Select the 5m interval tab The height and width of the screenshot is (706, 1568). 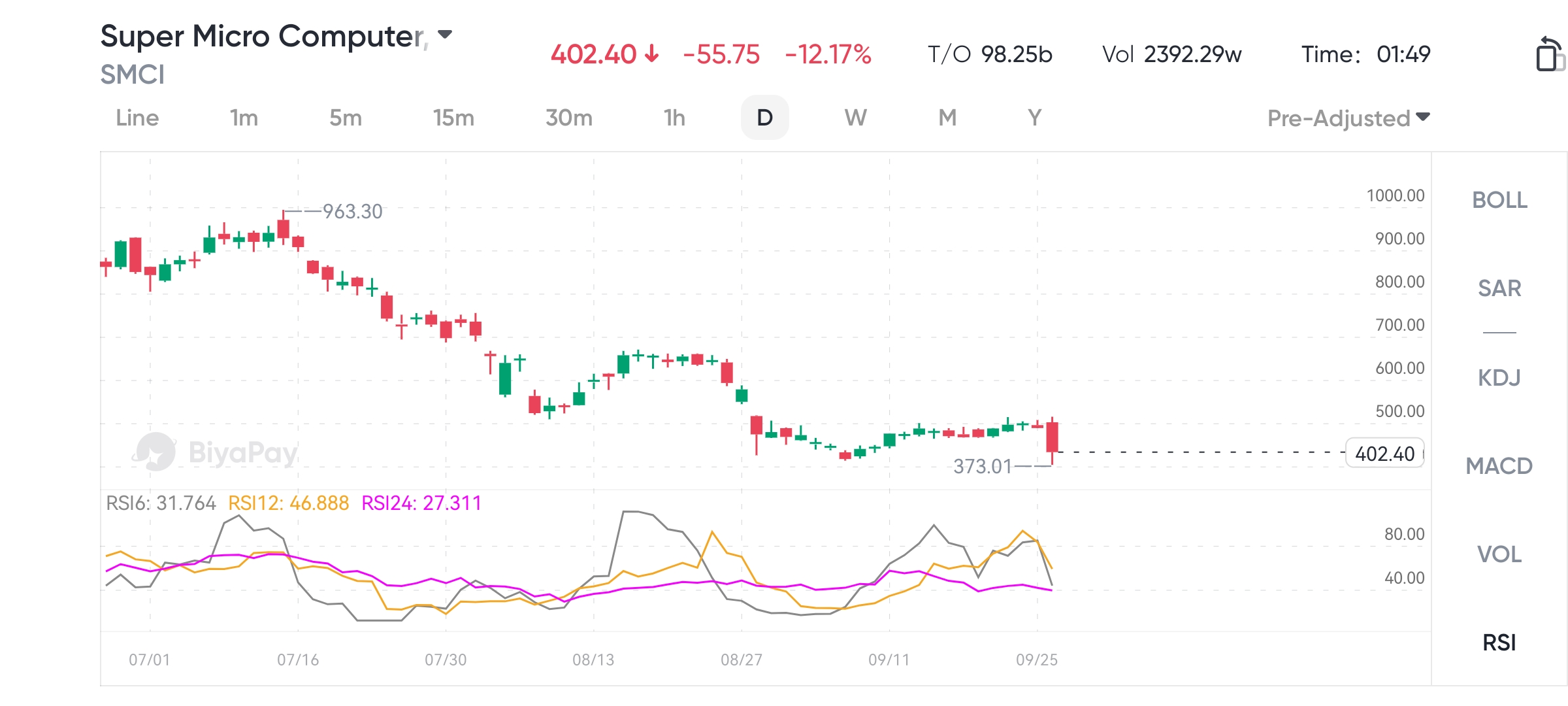[346, 118]
